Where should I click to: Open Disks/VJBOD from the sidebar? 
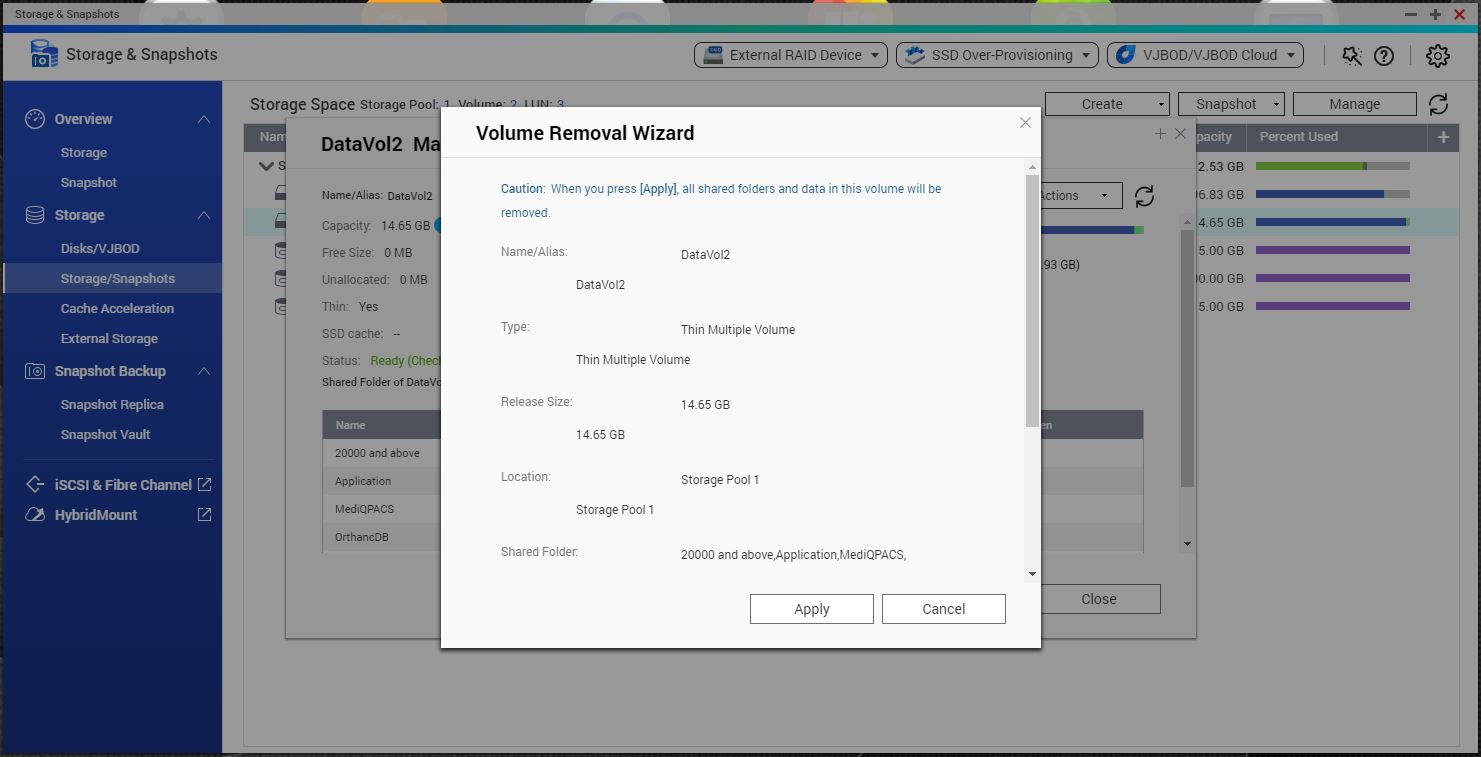[100, 249]
